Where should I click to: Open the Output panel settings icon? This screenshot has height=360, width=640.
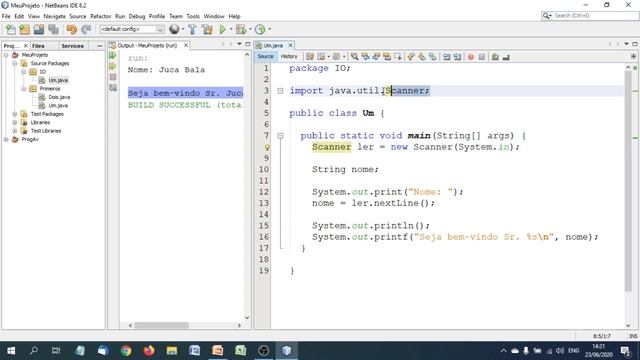coord(113,87)
